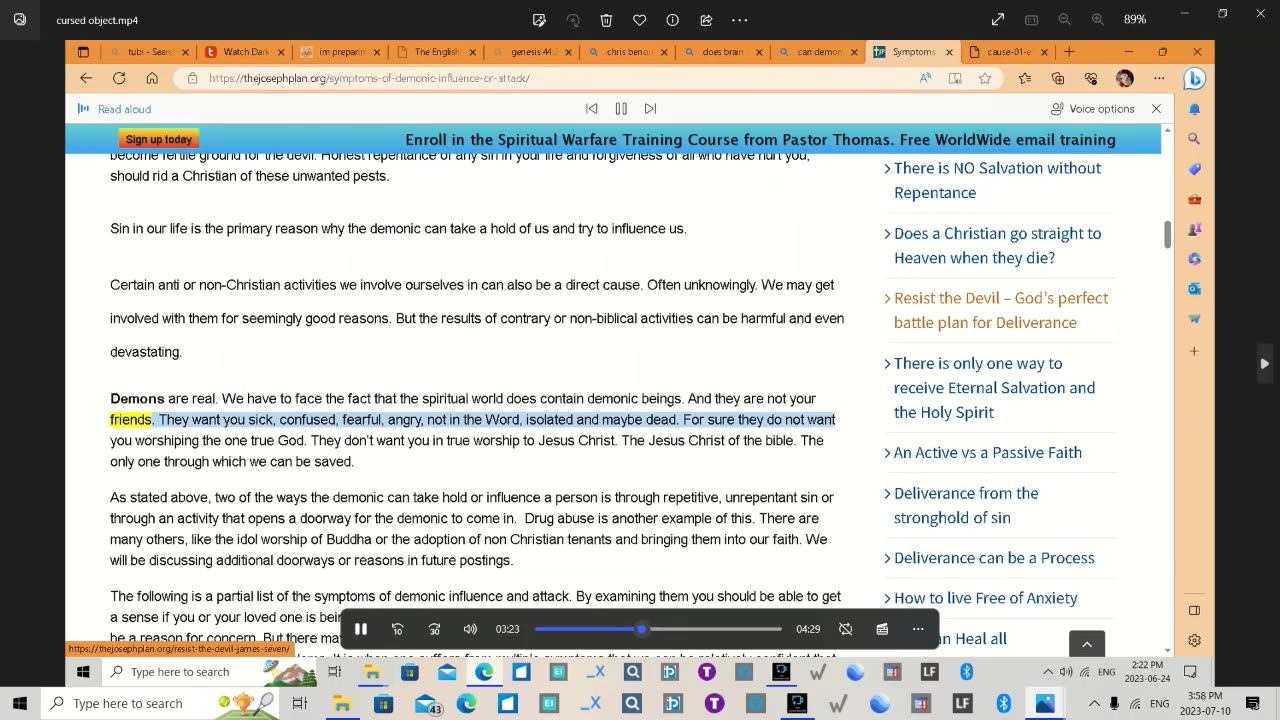
Task: Switch to the does brain browser tab
Action: tap(722, 52)
